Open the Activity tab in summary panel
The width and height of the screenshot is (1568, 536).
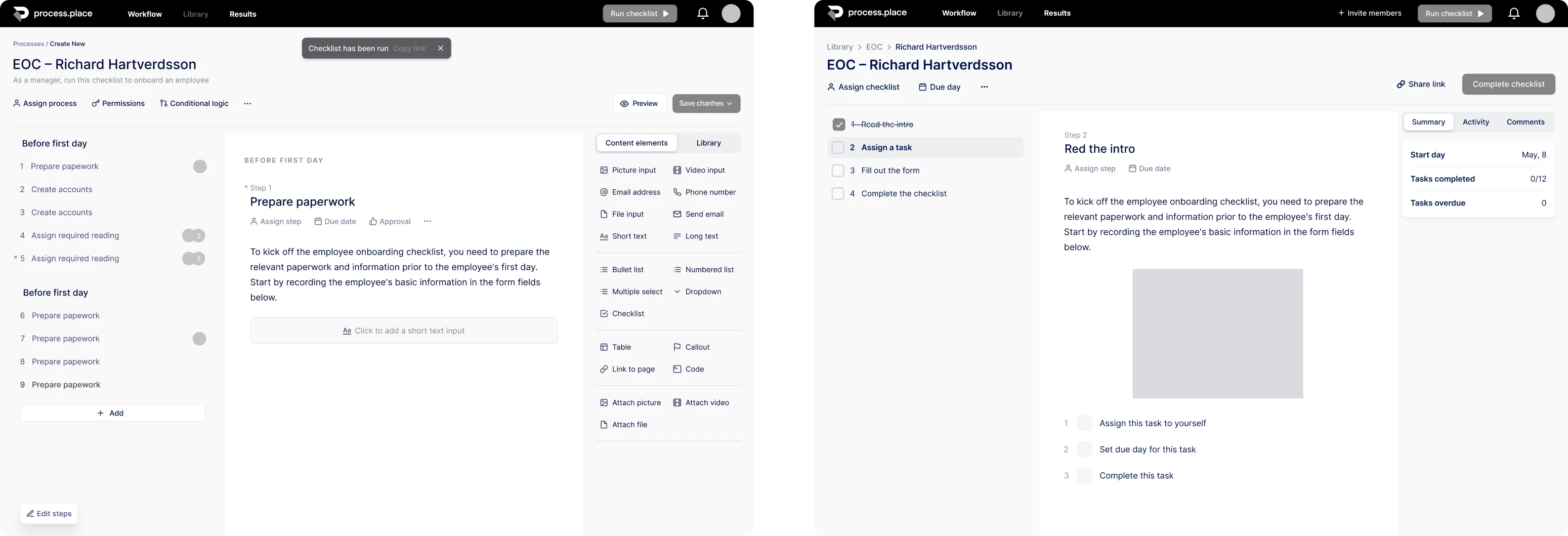[1475, 122]
